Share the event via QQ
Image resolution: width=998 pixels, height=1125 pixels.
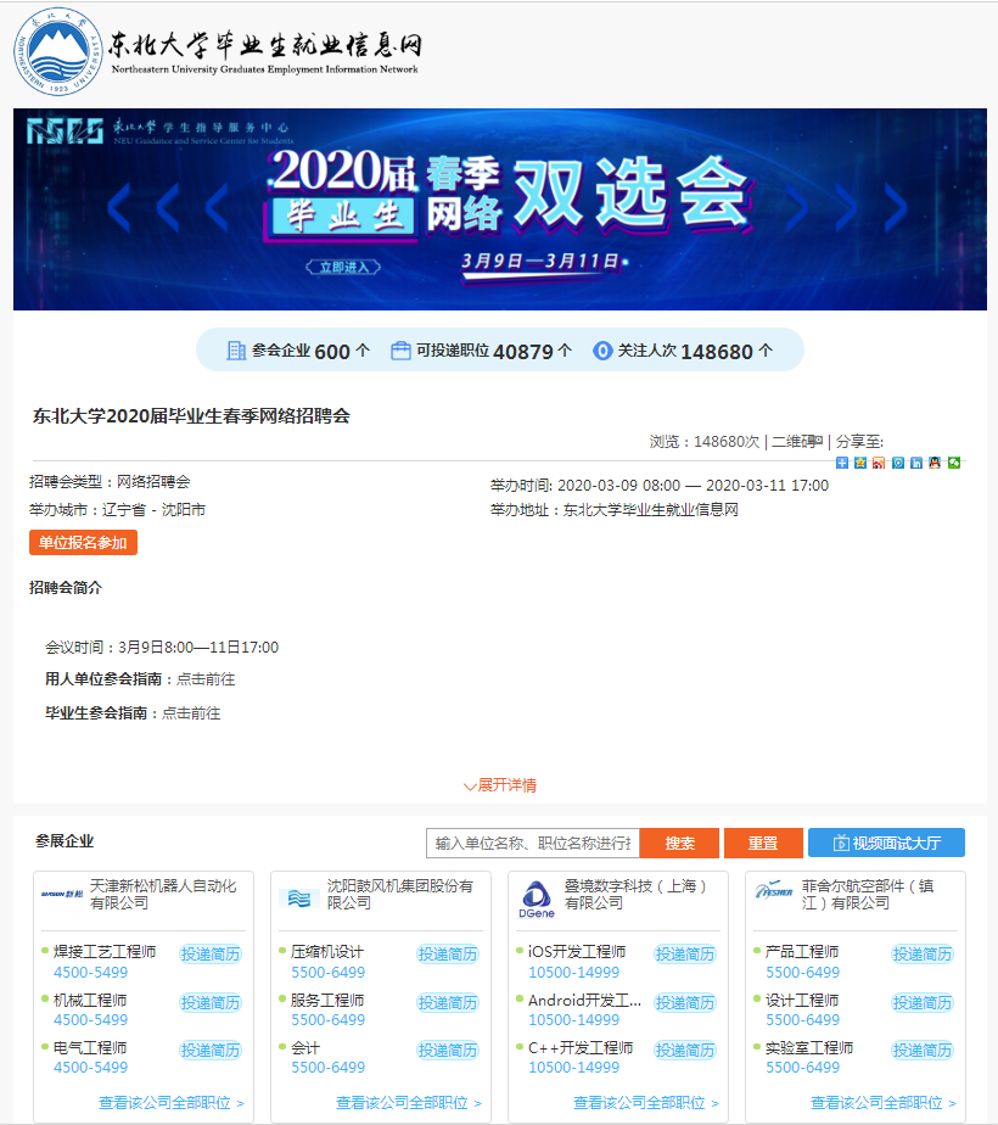click(x=934, y=462)
